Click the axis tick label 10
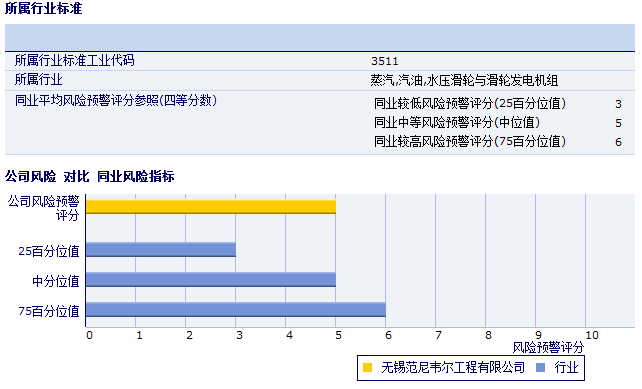Screen dimensions: 642x389 click(592, 335)
